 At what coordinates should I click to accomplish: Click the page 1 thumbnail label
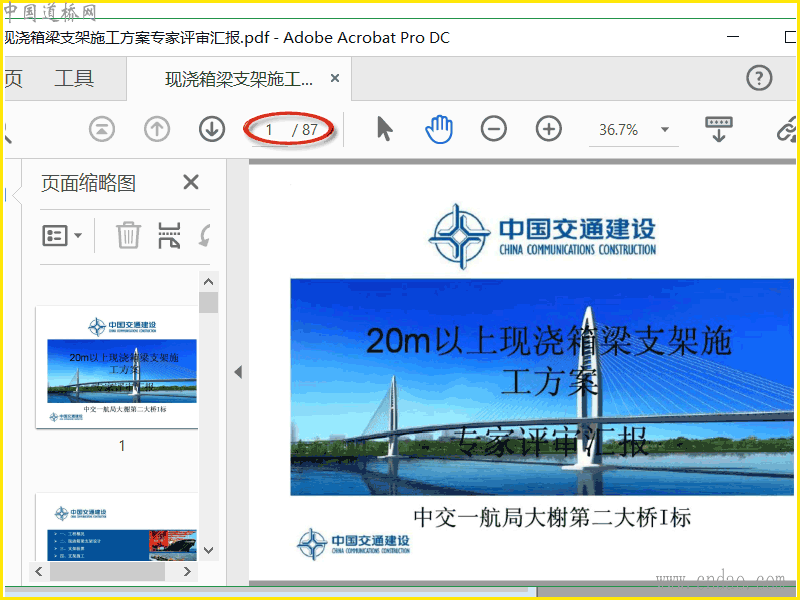pos(122,446)
